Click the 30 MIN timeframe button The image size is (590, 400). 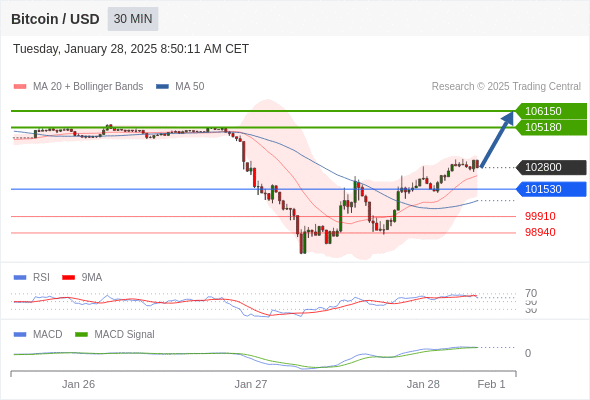[133, 19]
